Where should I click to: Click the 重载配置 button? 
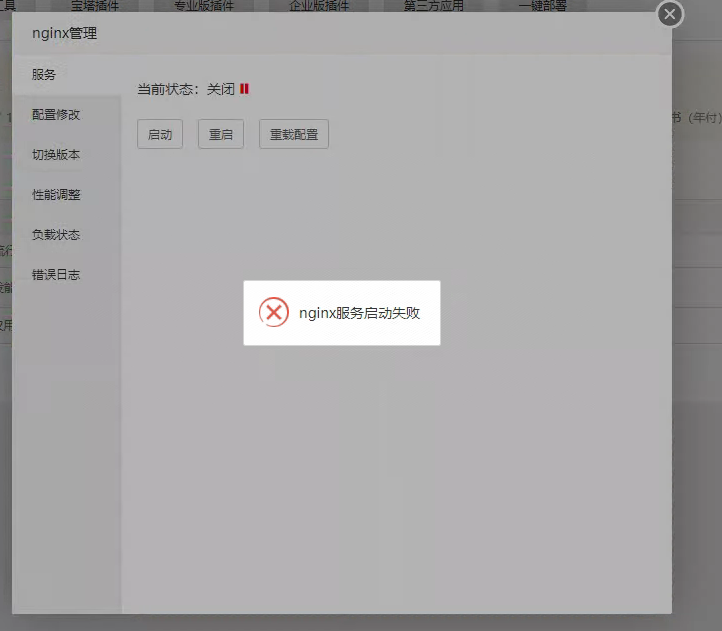[294, 134]
